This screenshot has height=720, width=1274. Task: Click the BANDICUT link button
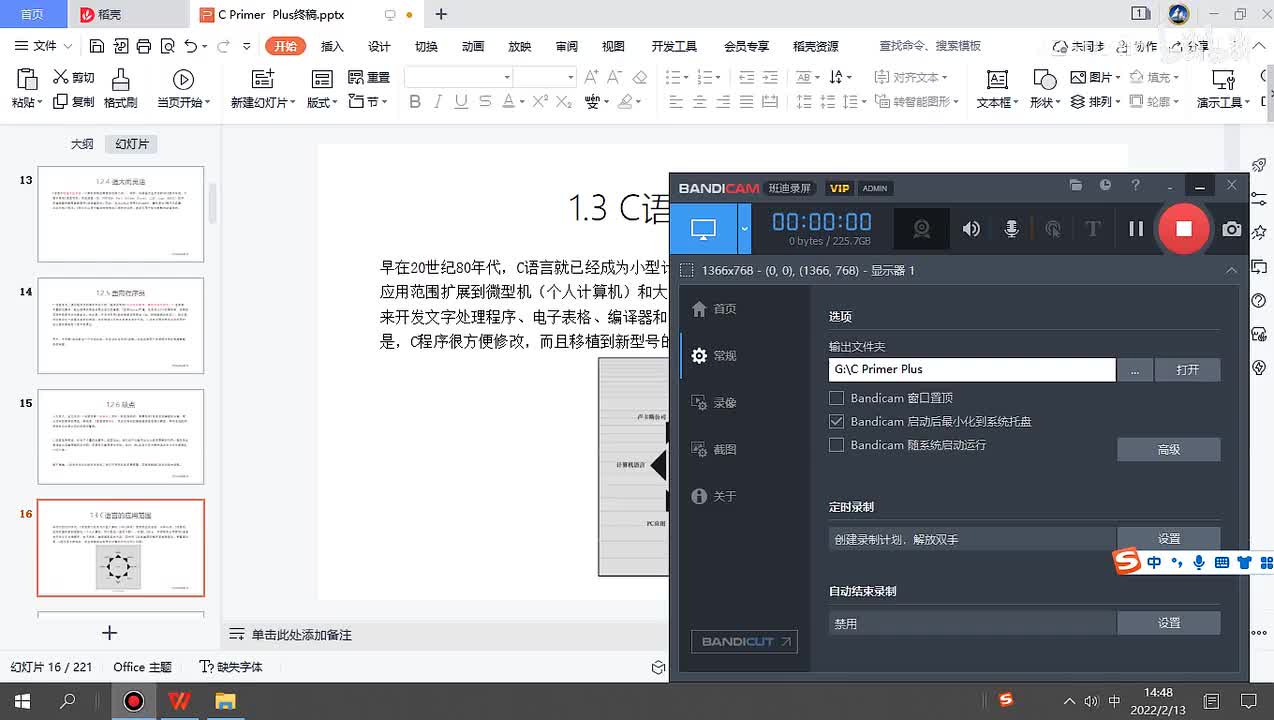(x=744, y=641)
